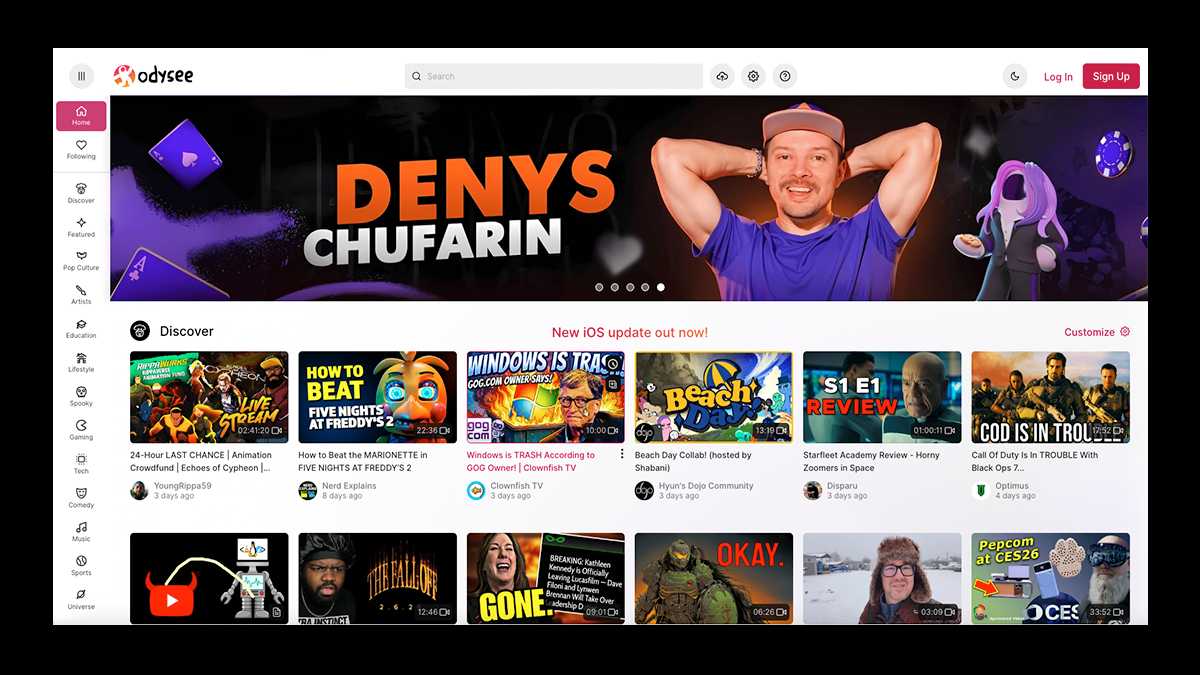Viewport: 1200px width, 675px height.
Task: Collapse the sidebar with the menu button
Action: (81, 76)
